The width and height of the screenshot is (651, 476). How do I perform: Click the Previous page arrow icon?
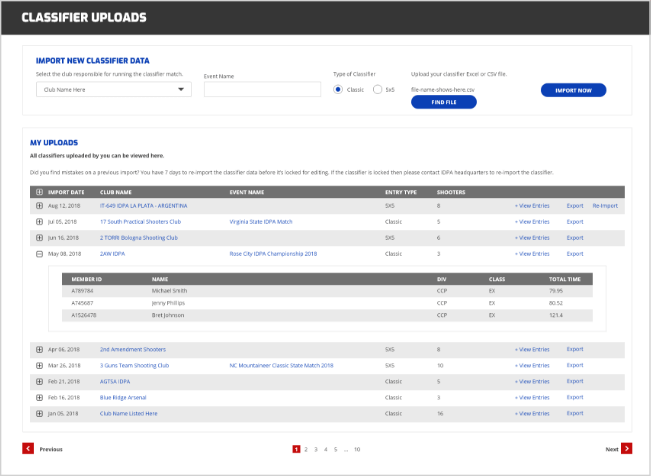tap(28, 449)
